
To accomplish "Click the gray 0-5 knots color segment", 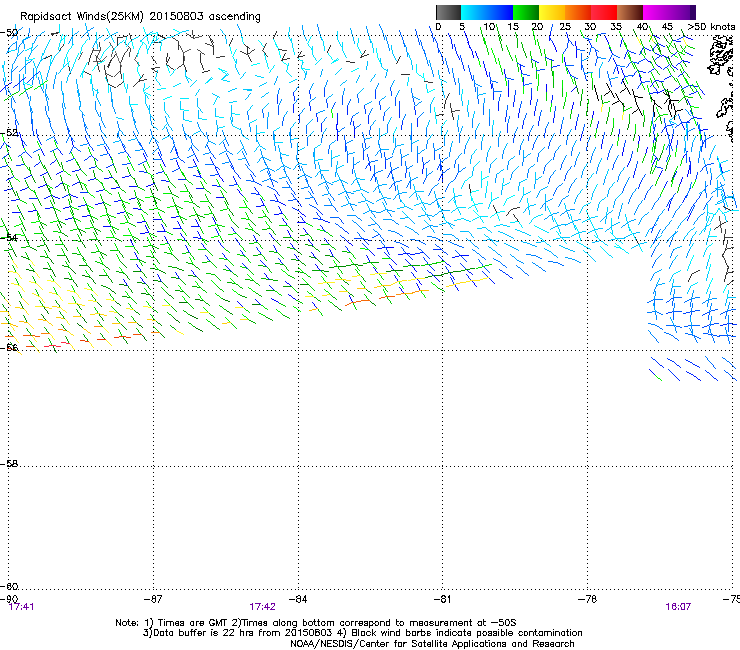I will click(x=448, y=12).
